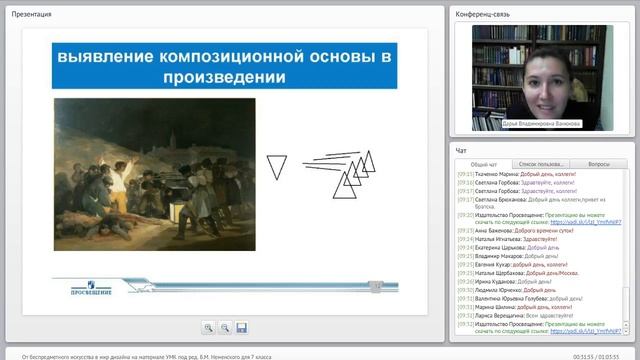Screen dimensions: 640x360
Task: Click the Просвещение logo on the slide
Action: pyautogui.click(x=91, y=288)
